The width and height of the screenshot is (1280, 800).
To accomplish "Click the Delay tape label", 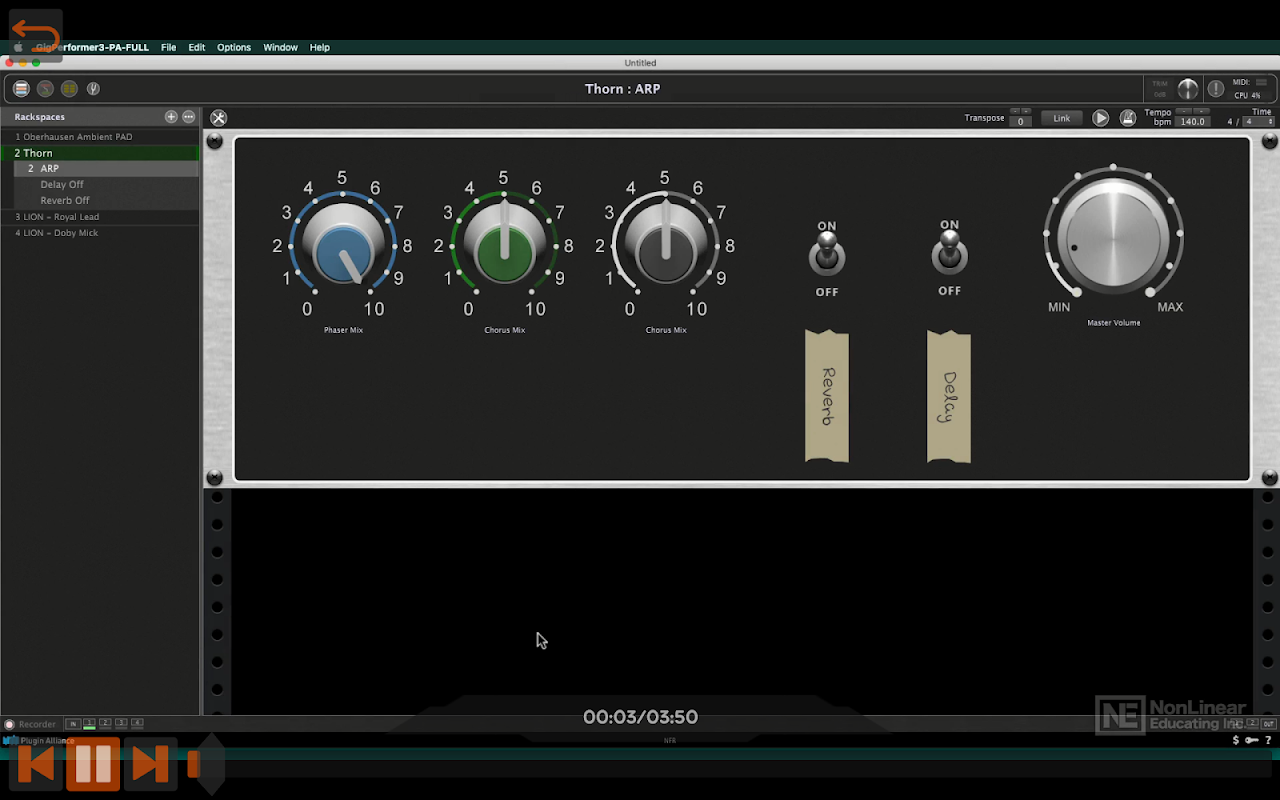I will 949,397.
